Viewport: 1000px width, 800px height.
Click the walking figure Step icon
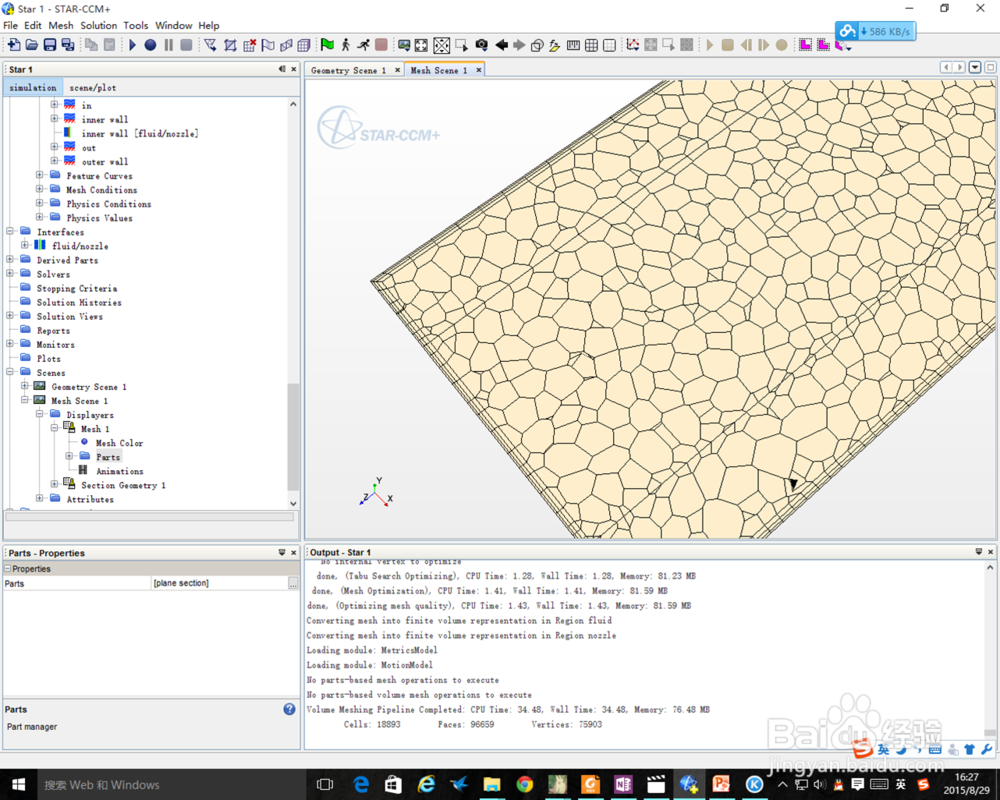click(x=345, y=45)
